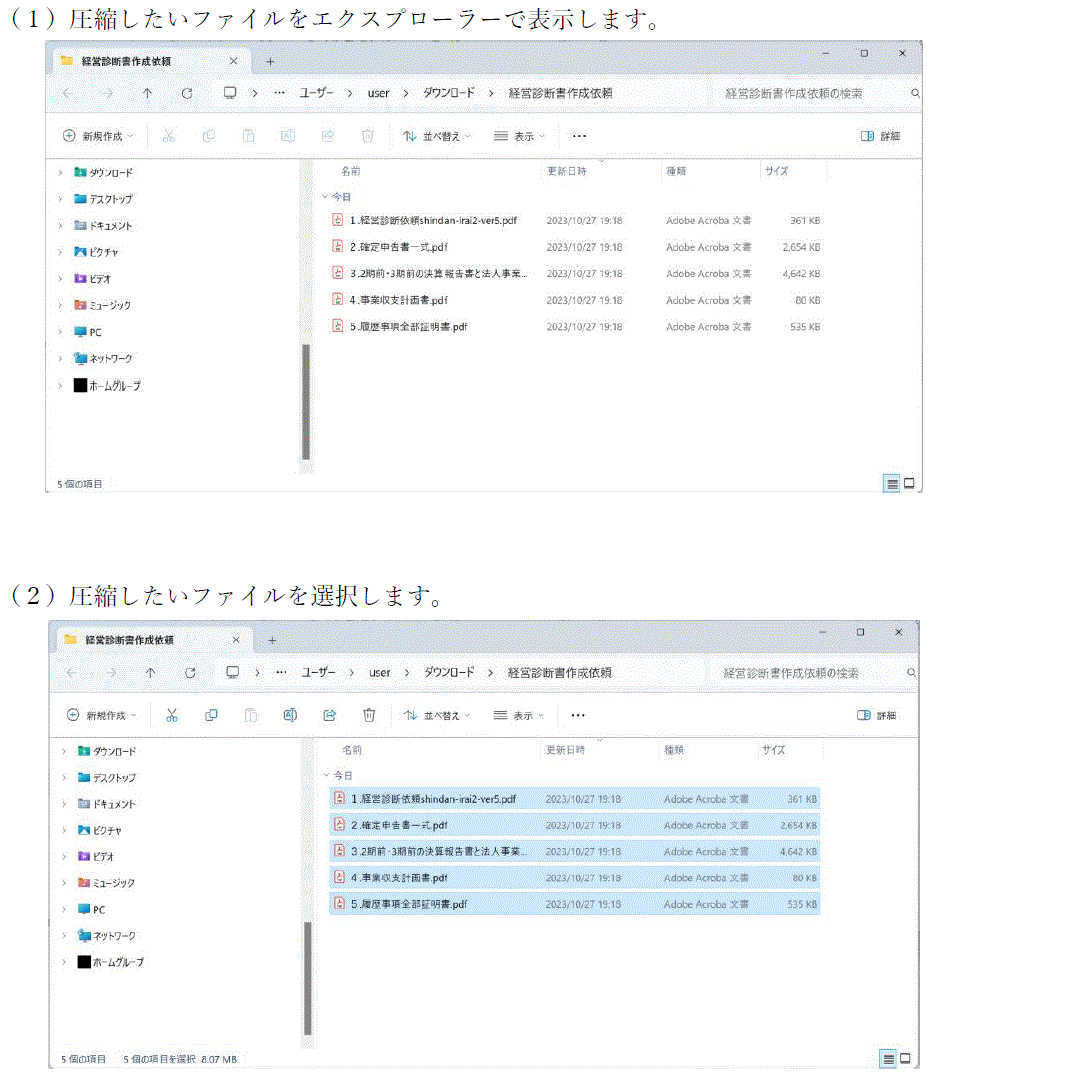Open a new tab with plus in upper window
The width and height of the screenshot is (1076, 1085).
[x=269, y=61]
